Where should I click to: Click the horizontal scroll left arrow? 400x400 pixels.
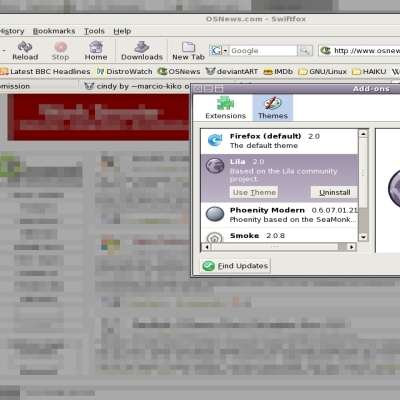tap(207, 247)
